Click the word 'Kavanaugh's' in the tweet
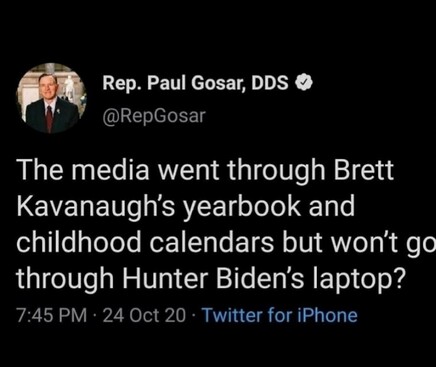This screenshot has width=436, height=367. (96, 208)
